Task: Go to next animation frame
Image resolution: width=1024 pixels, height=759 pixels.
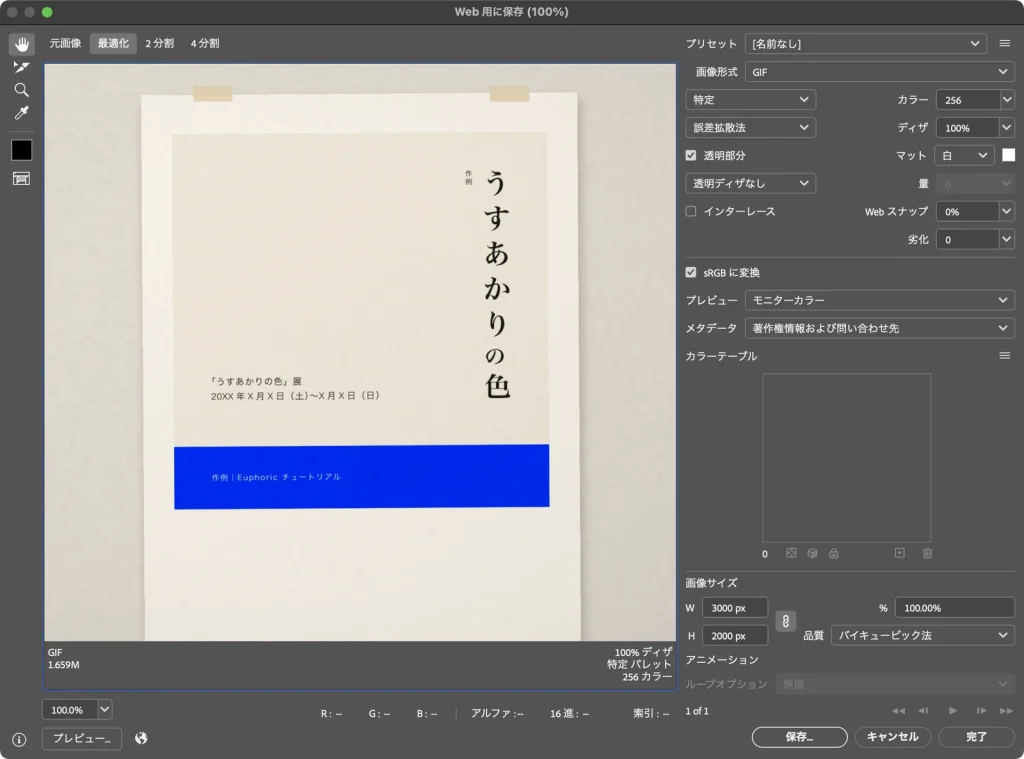Action: click(x=981, y=711)
